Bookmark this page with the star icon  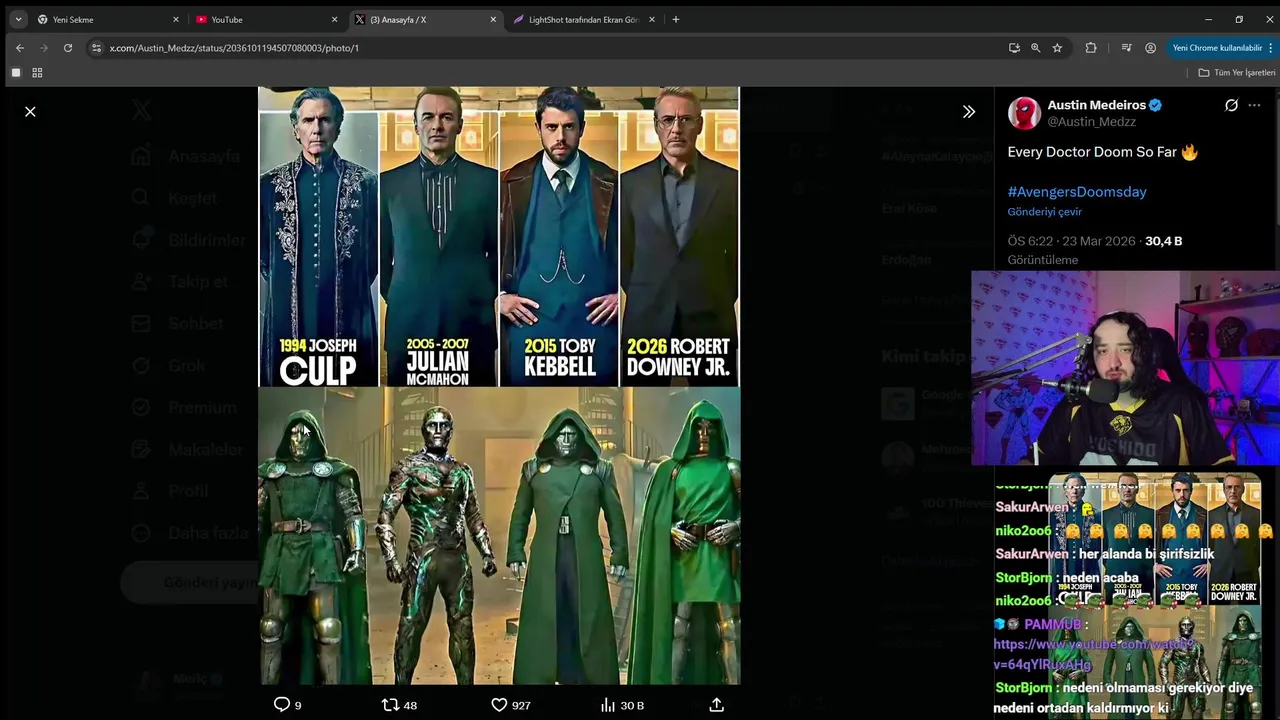coord(1057,47)
